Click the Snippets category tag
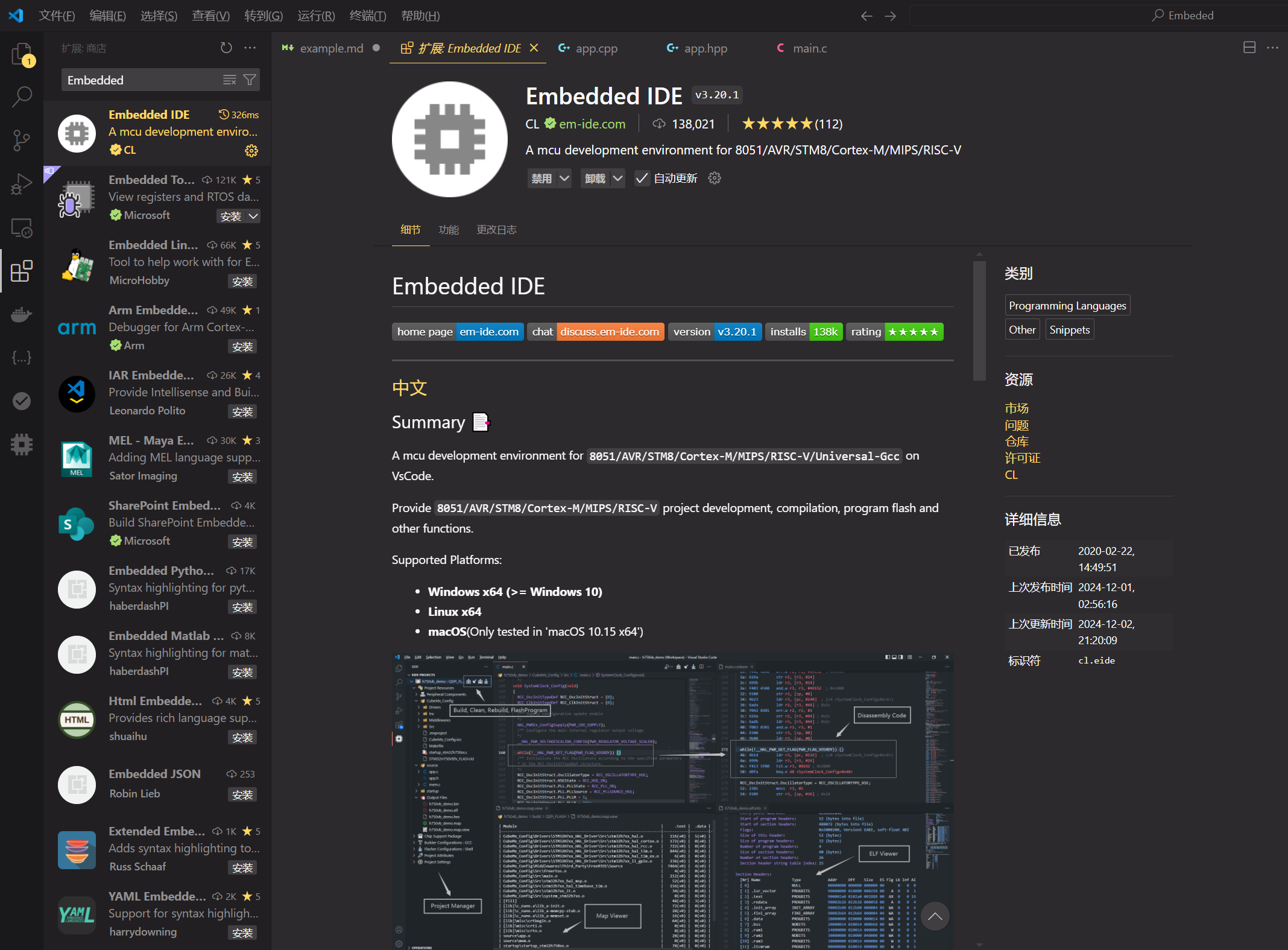This screenshot has width=1288, height=950. [x=1069, y=329]
